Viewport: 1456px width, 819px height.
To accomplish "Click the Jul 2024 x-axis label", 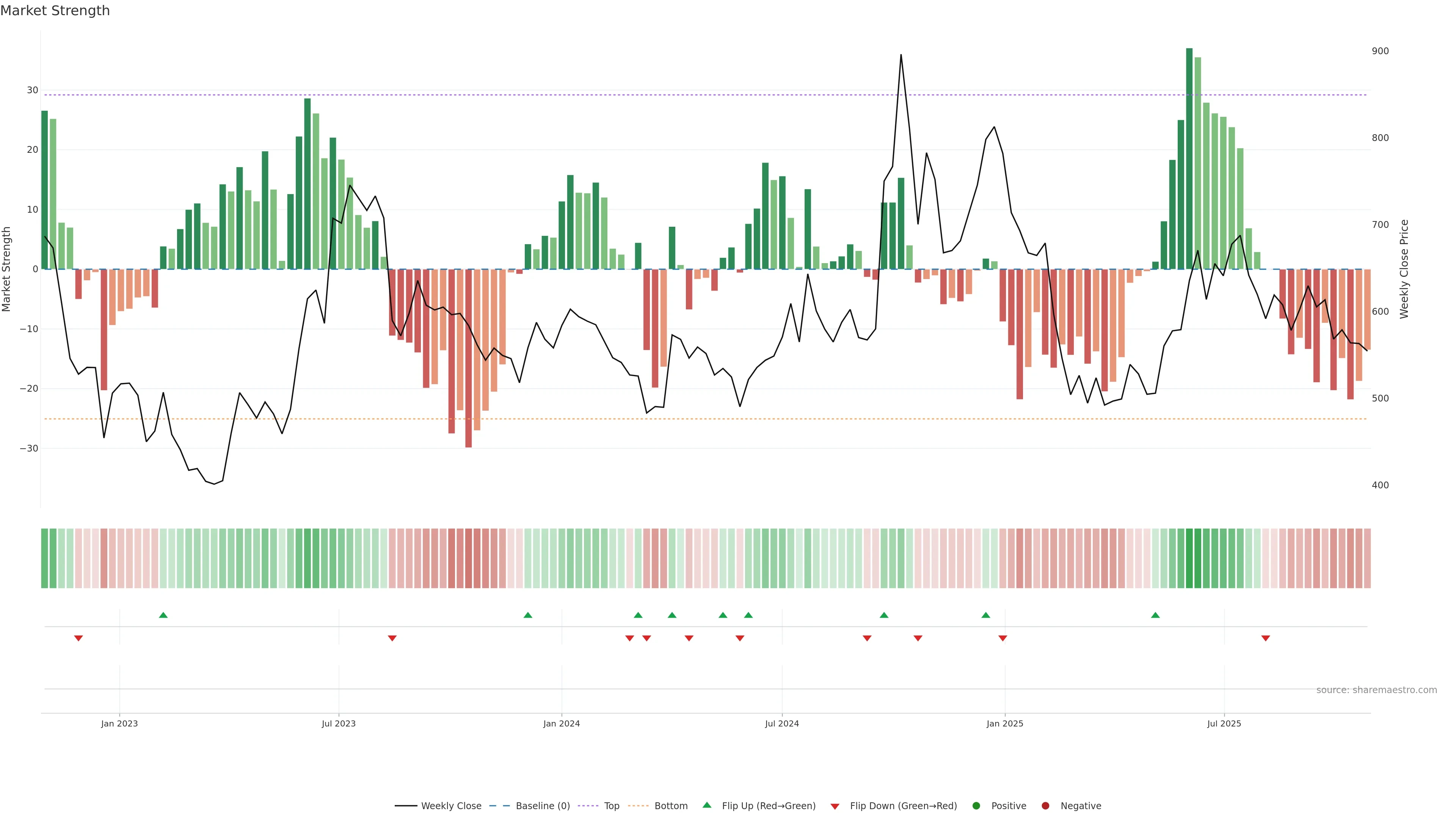I will coord(782,723).
